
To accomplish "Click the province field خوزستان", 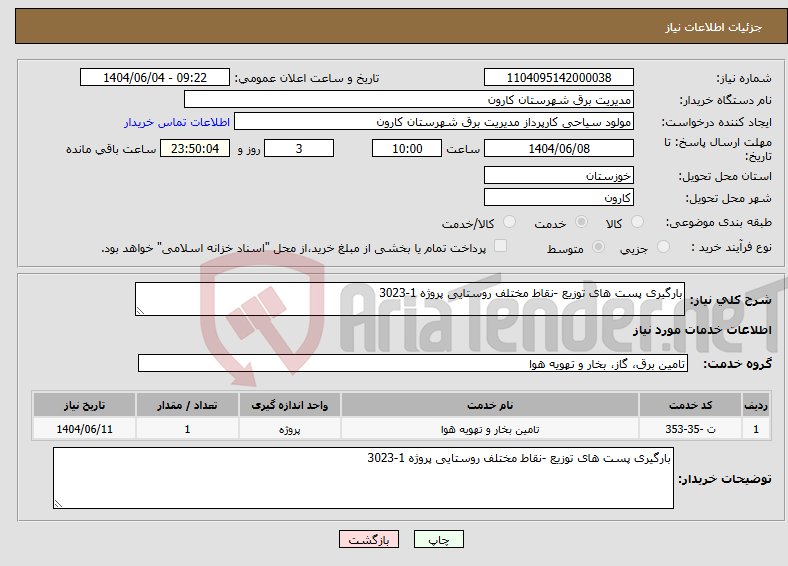I will point(558,175).
